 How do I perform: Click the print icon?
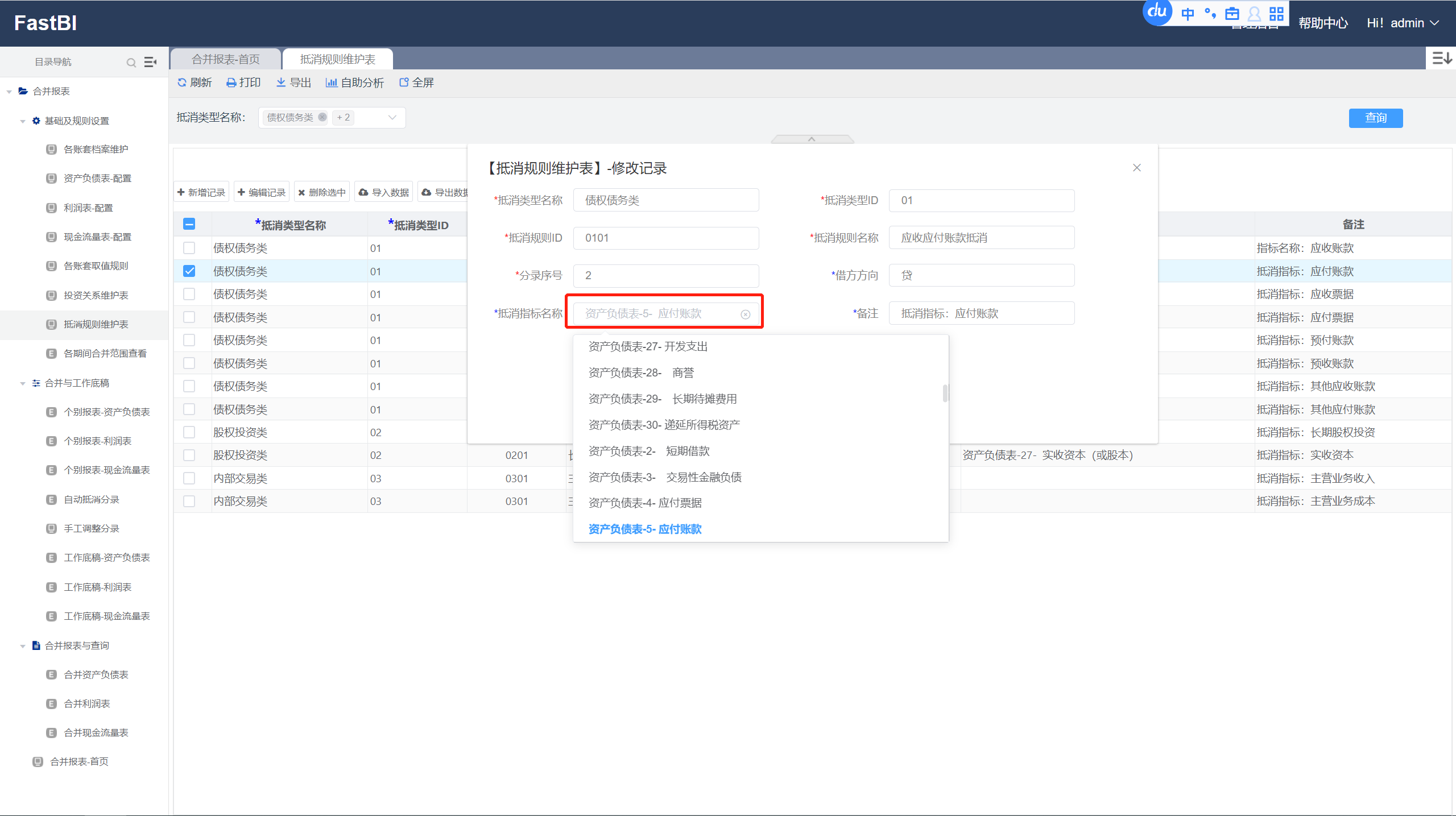click(231, 83)
